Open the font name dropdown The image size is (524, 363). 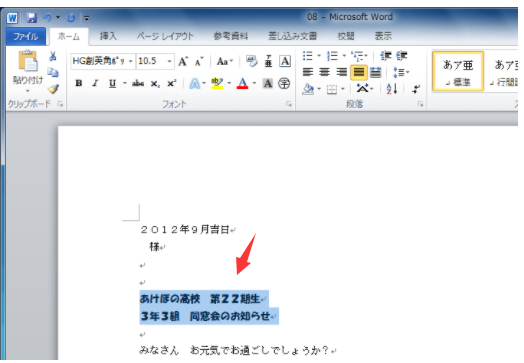click(131, 61)
